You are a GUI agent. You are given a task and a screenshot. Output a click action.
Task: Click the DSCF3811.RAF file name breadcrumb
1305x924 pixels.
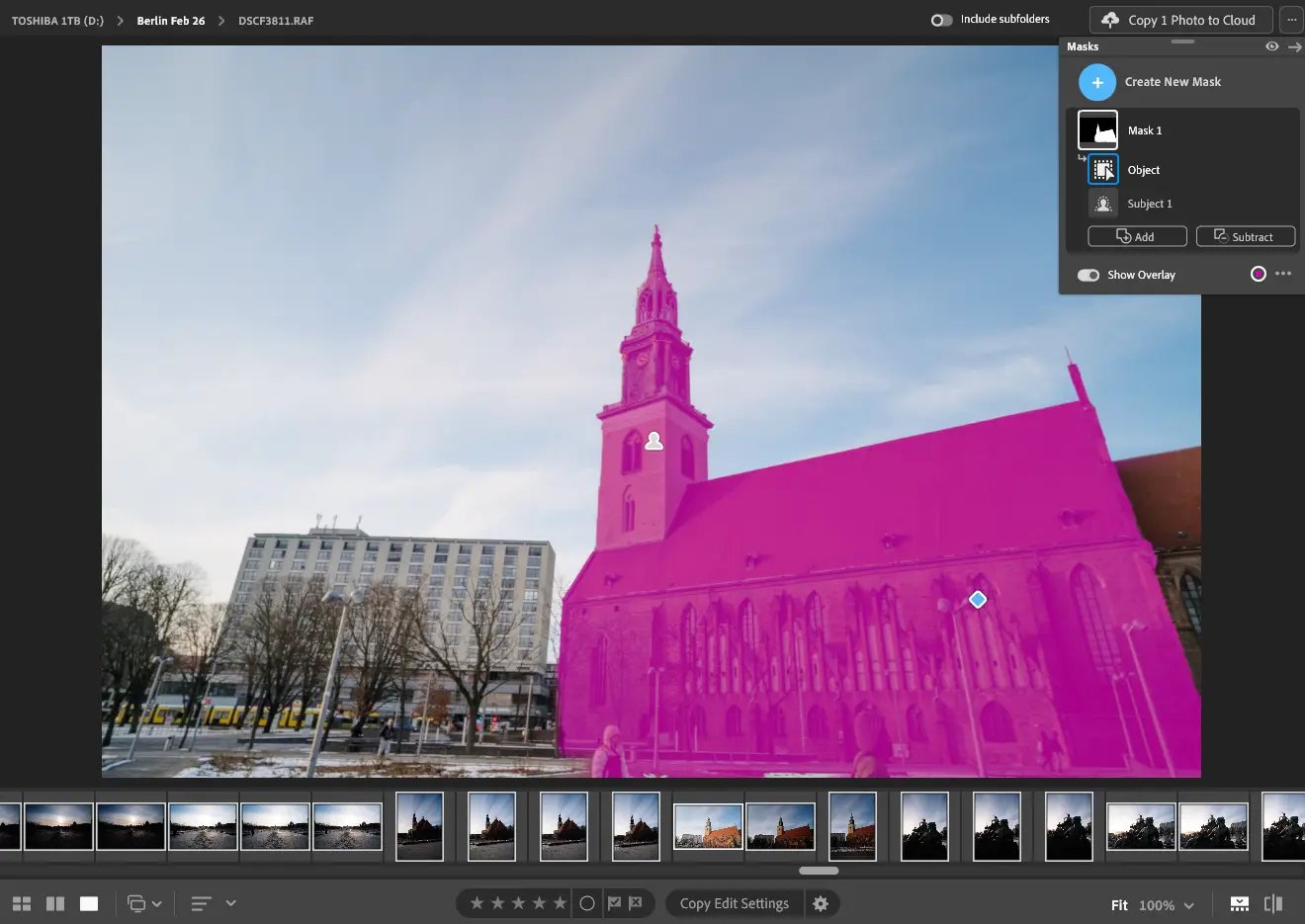[276, 21]
